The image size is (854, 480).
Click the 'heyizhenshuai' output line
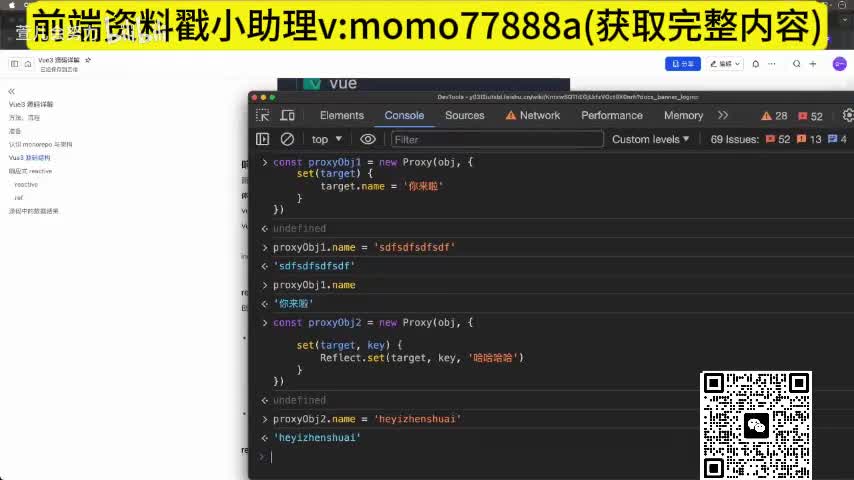click(x=317, y=438)
